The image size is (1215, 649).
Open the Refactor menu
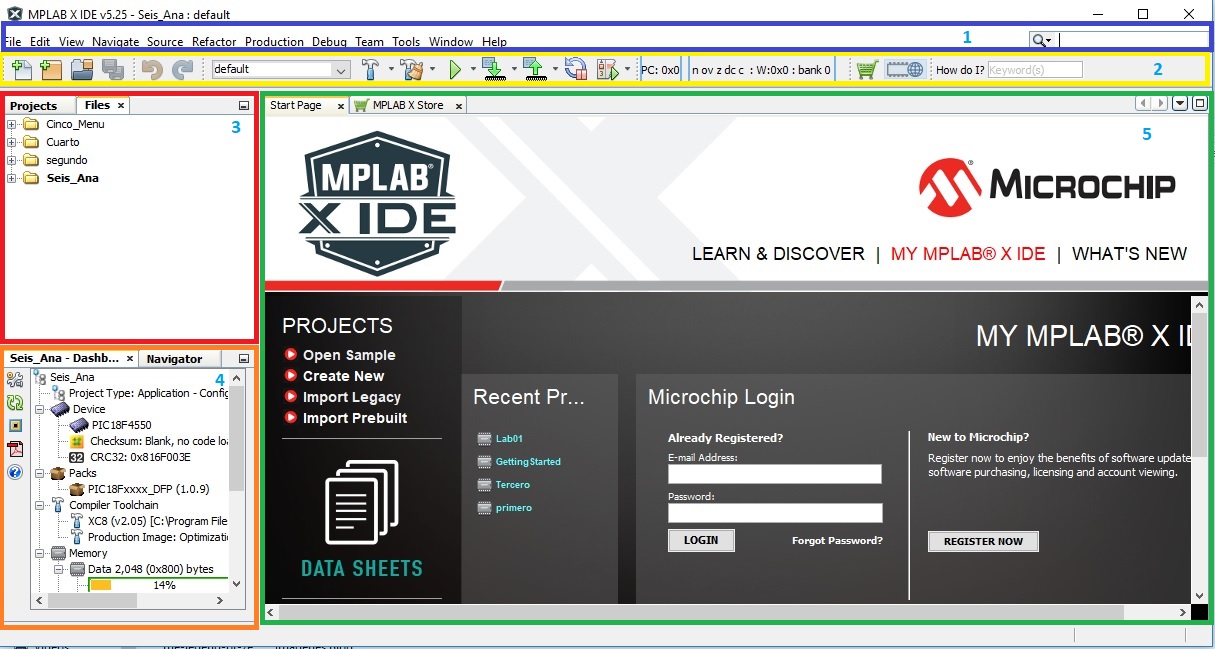(214, 42)
